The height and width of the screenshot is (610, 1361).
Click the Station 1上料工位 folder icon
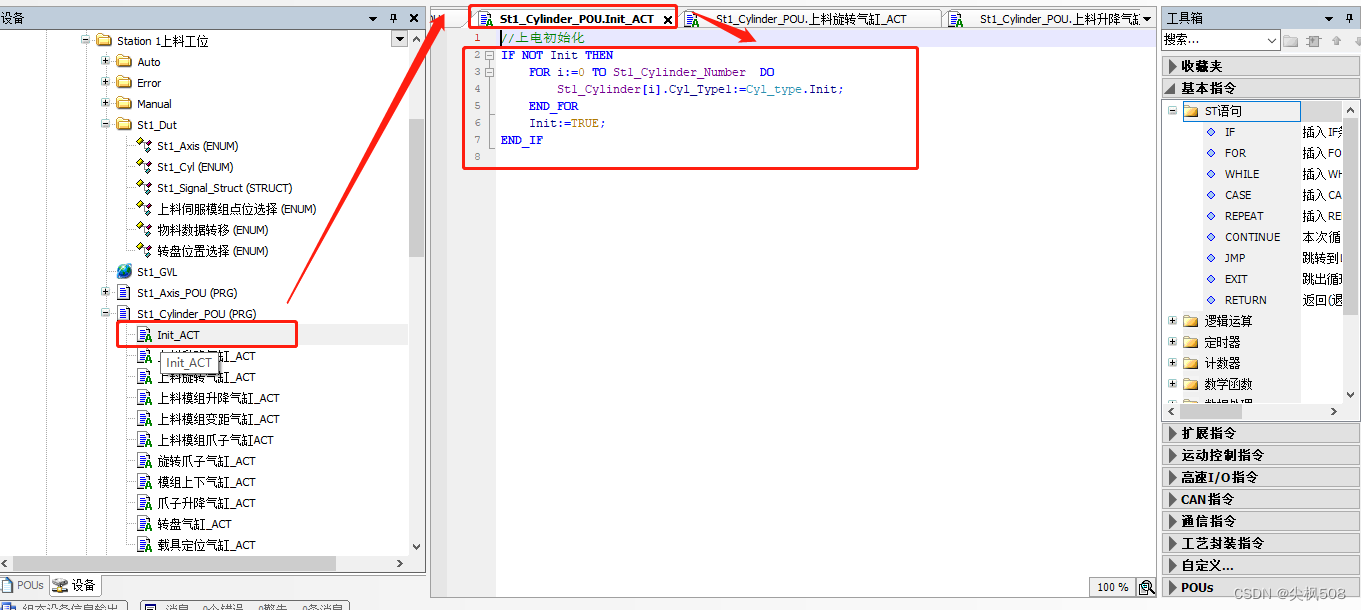pyautogui.click(x=104, y=41)
